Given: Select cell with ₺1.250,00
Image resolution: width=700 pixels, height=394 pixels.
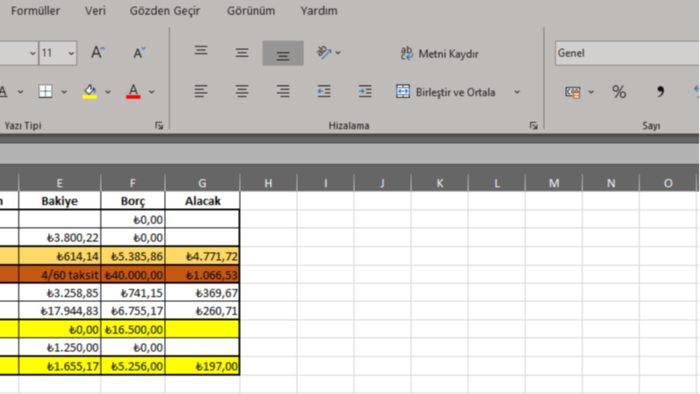Looking at the screenshot, I should [60, 347].
